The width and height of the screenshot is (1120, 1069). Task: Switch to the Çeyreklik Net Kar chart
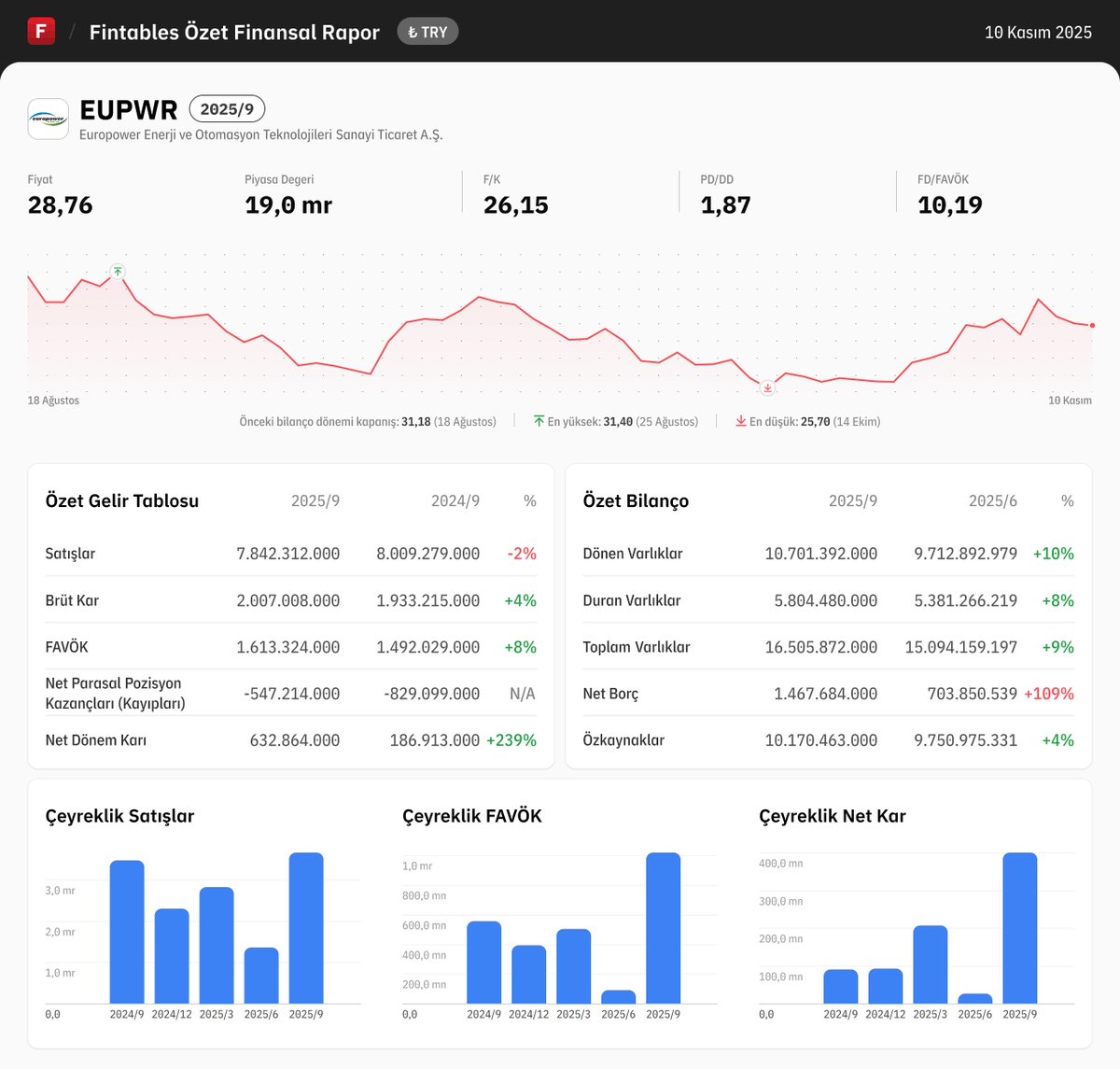832,815
